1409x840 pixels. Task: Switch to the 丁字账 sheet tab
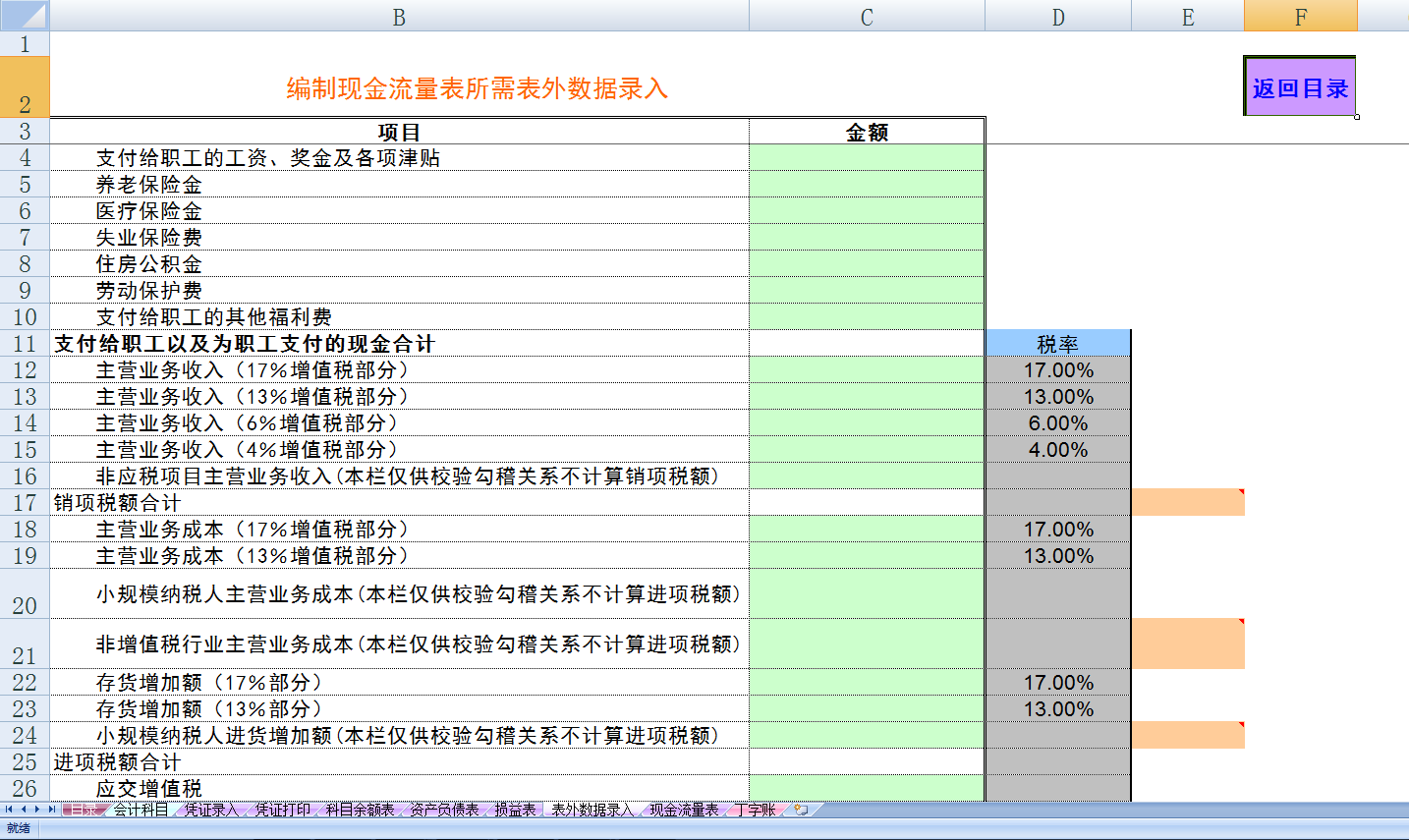[755, 810]
